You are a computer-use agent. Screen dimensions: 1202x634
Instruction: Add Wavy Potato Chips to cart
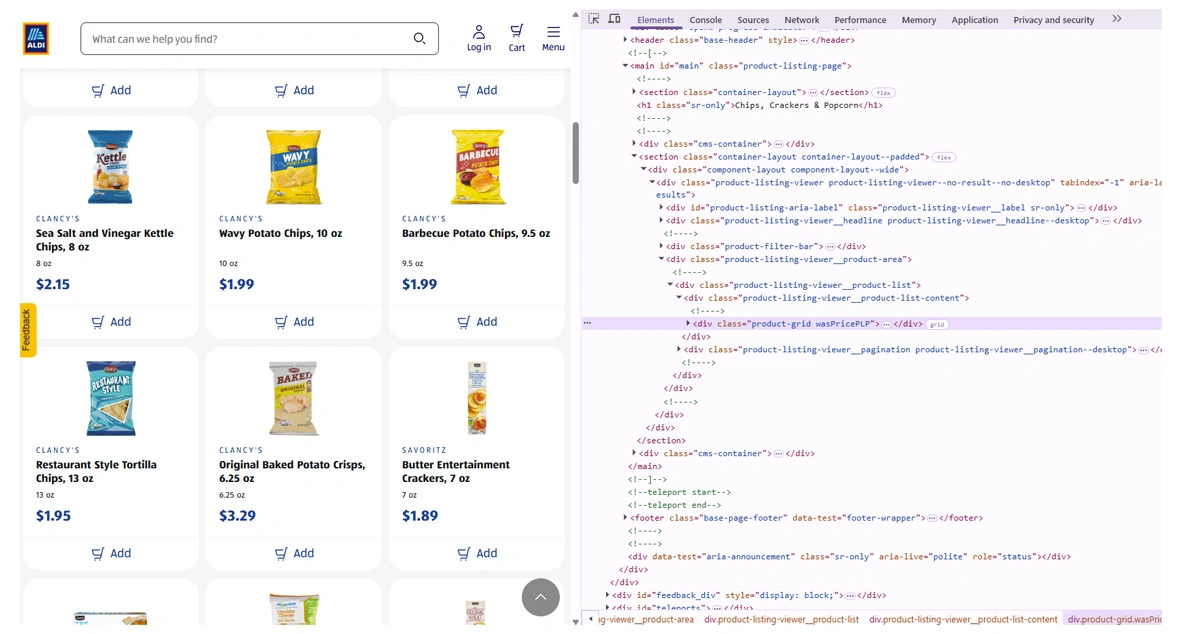pos(294,322)
